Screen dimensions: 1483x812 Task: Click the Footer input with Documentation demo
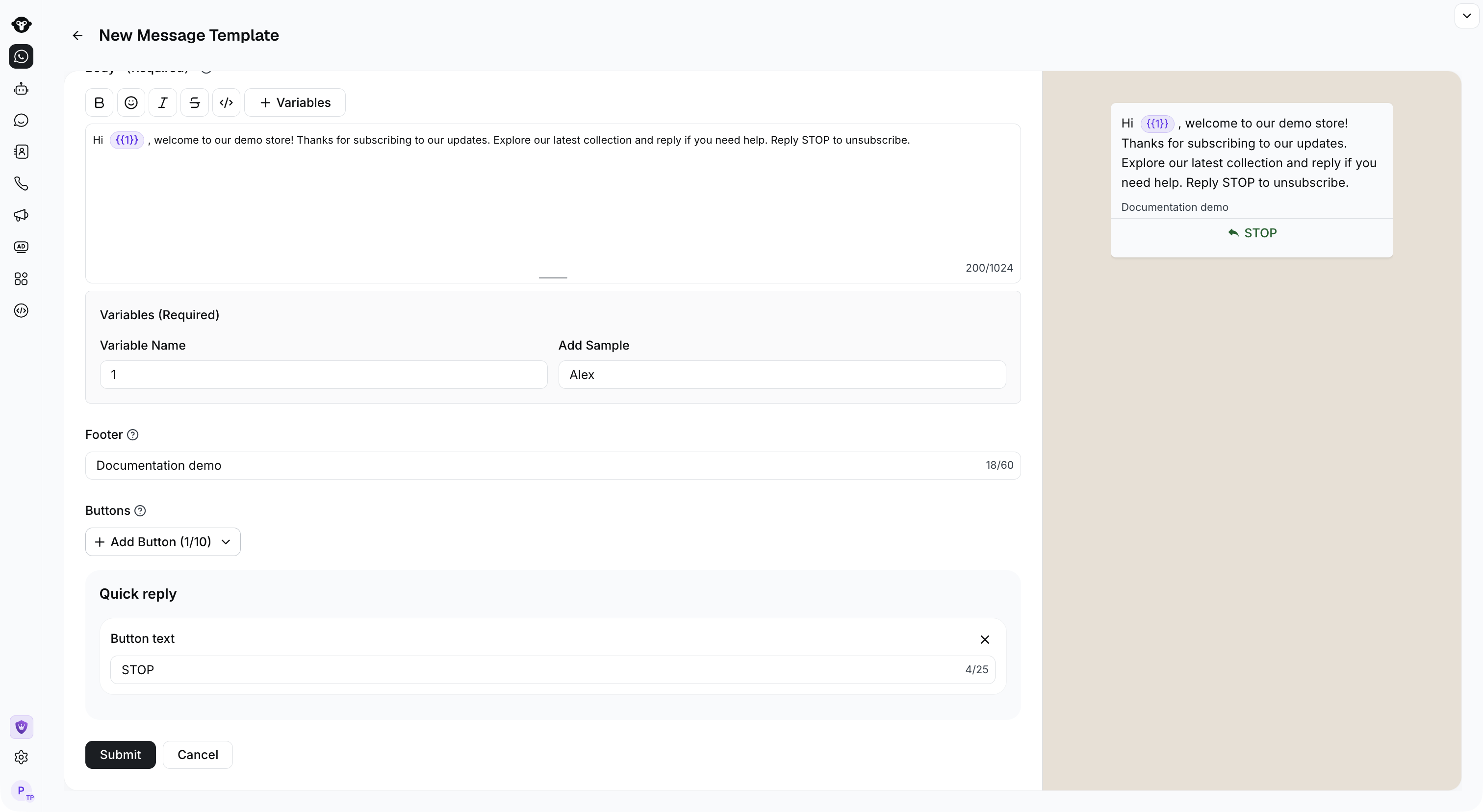pyautogui.click(x=553, y=465)
